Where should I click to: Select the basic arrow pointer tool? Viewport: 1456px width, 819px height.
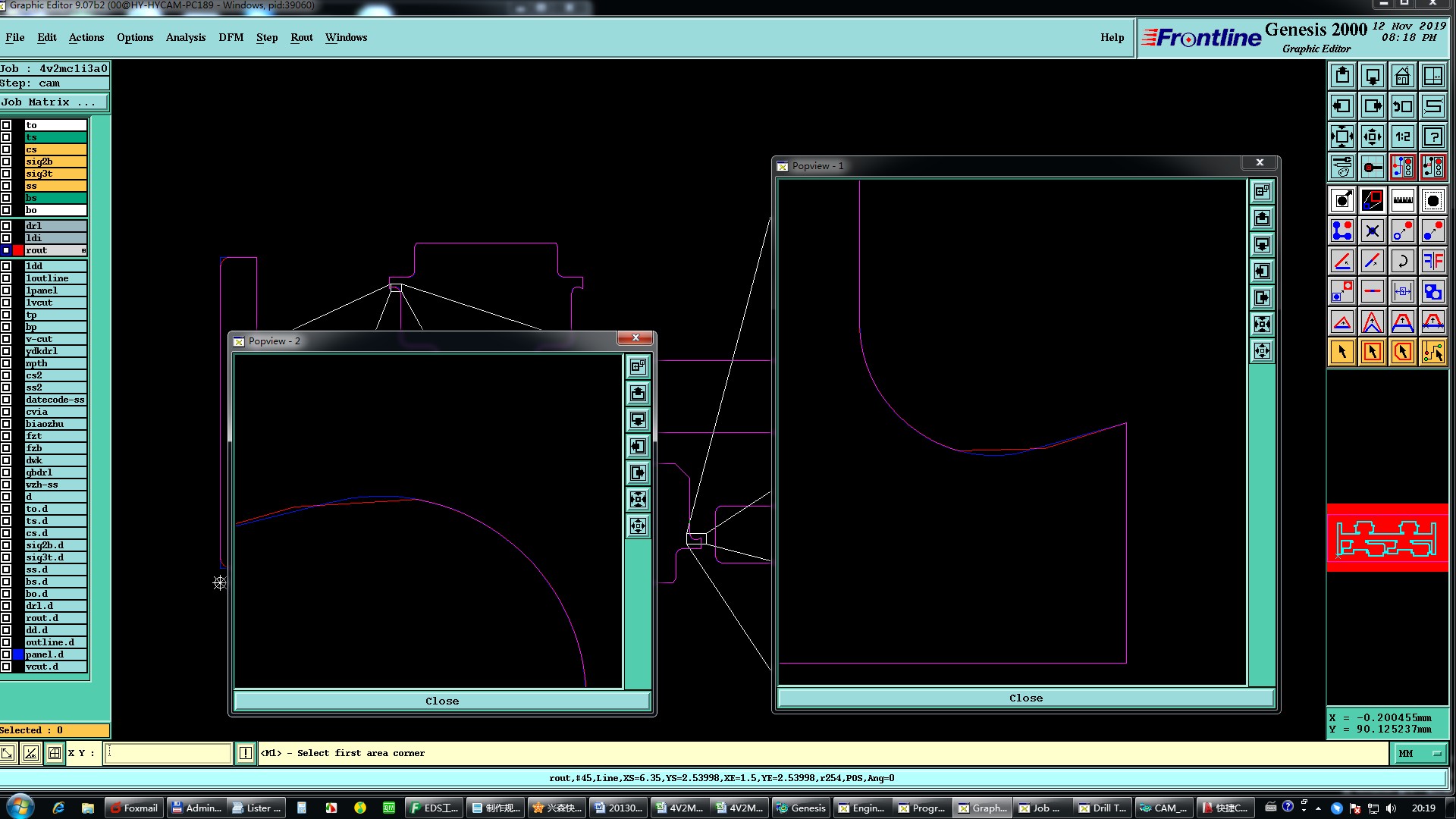point(1341,352)
